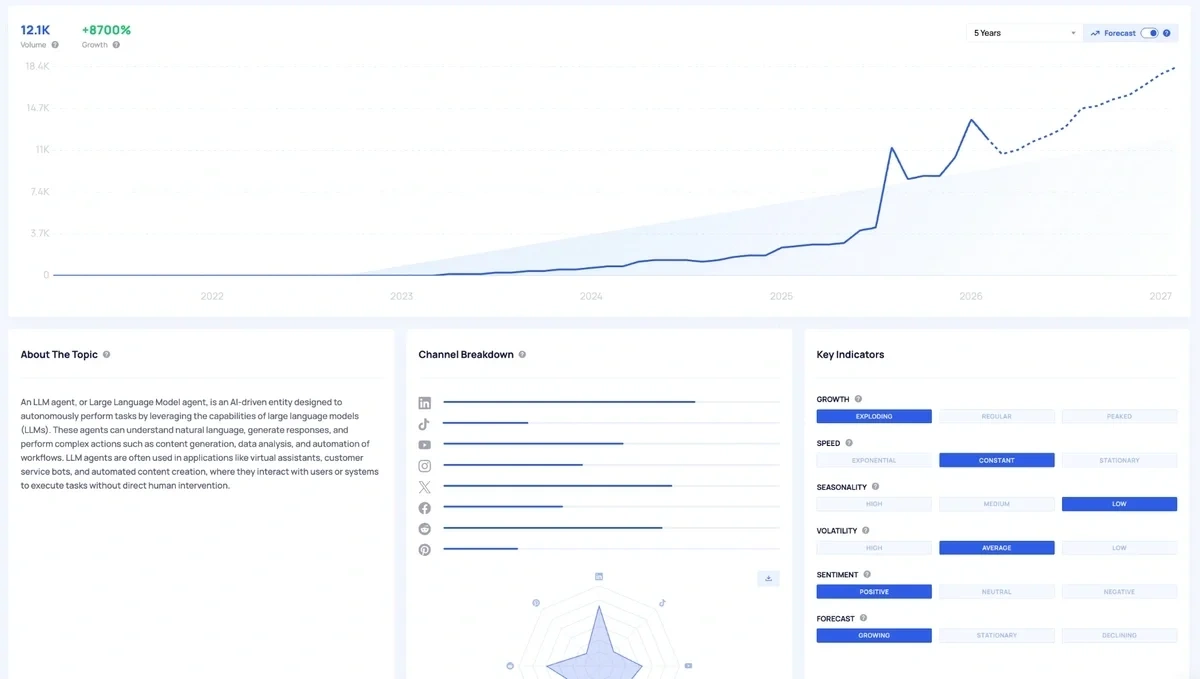Toggle the Forecast switch
Screen dimensions: 1200x679
[1149, 33]
